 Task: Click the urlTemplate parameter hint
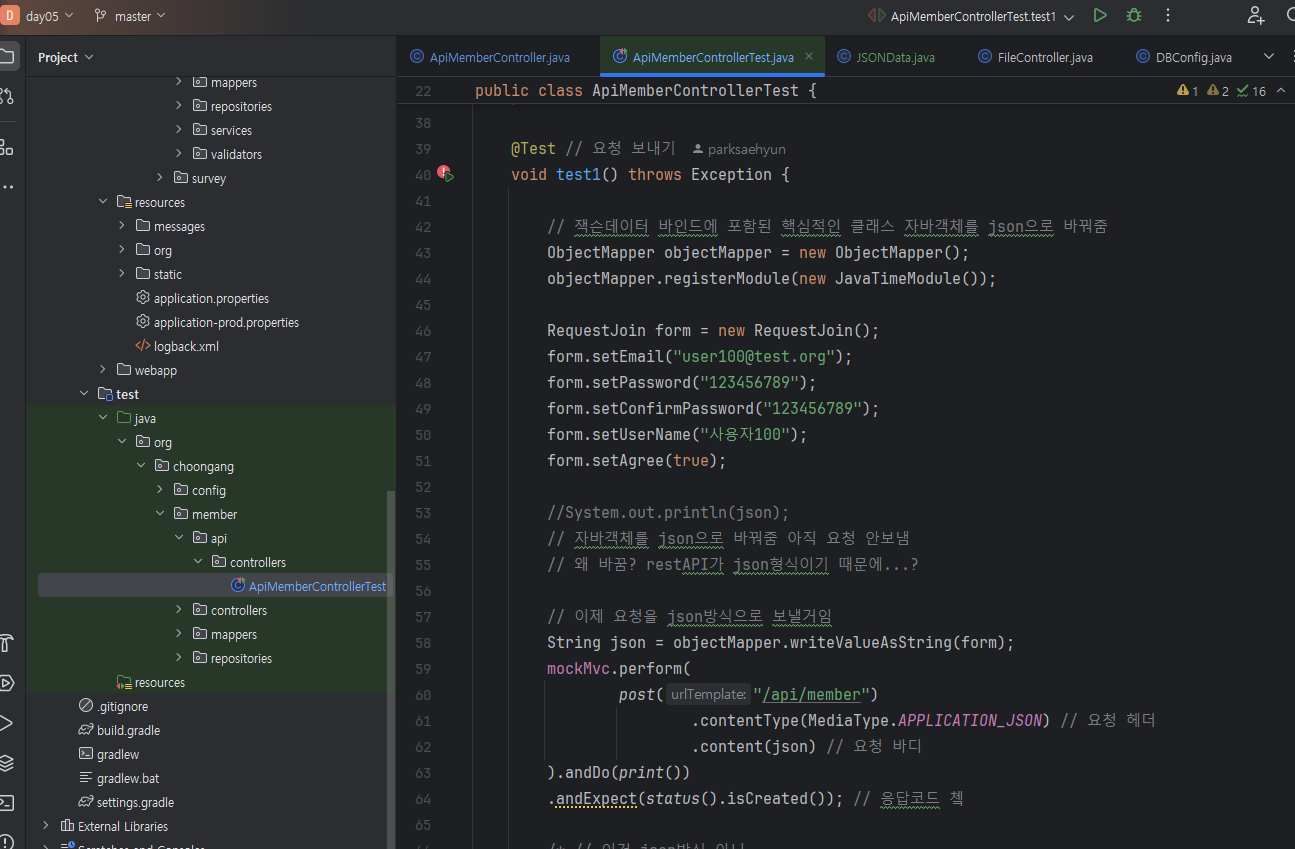click(x=708, y=694)
